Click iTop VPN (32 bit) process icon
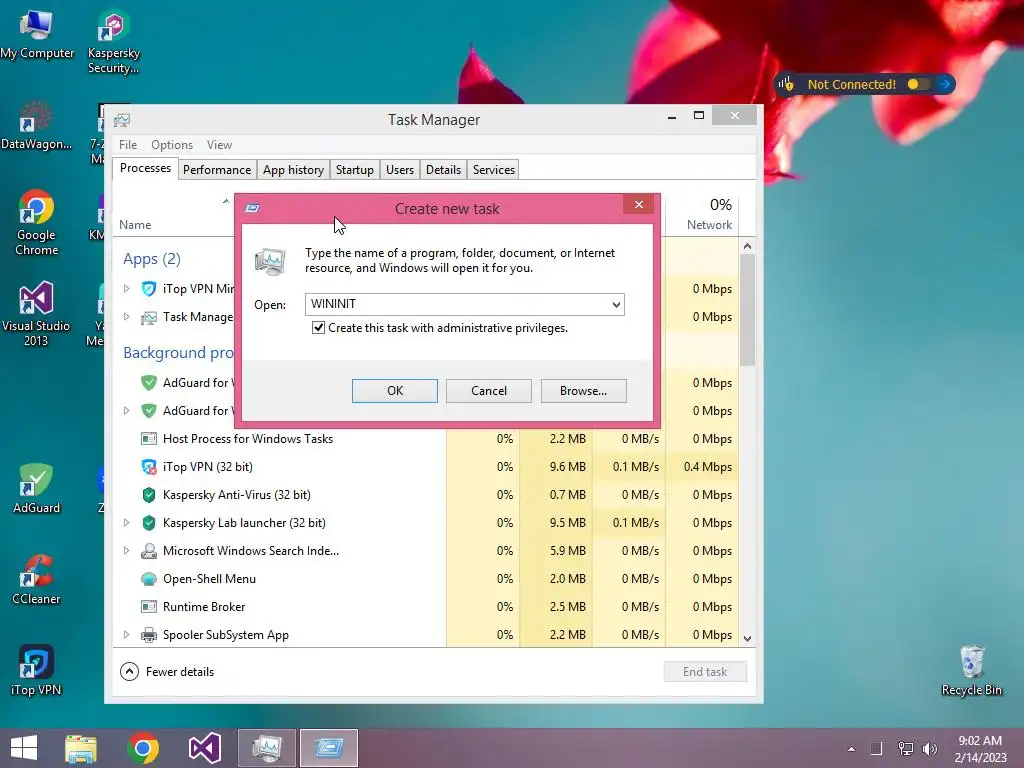1024x768 pixels. pos(149,467)
